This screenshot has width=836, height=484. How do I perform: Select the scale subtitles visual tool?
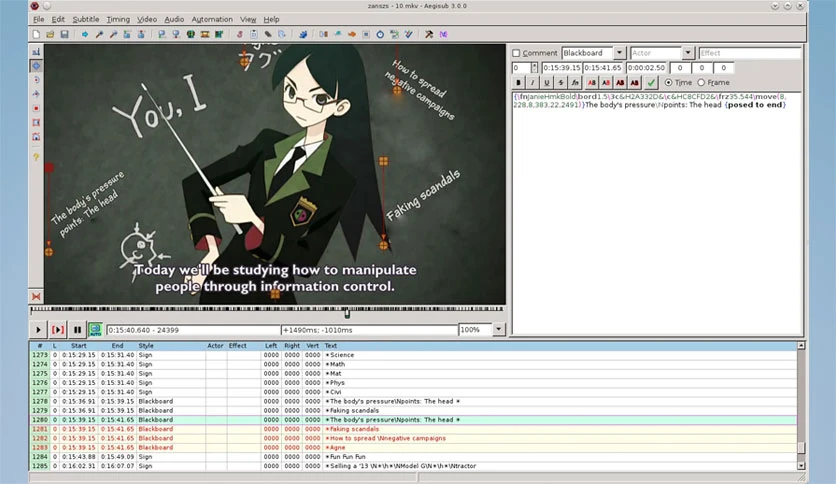tap(36, 108)
